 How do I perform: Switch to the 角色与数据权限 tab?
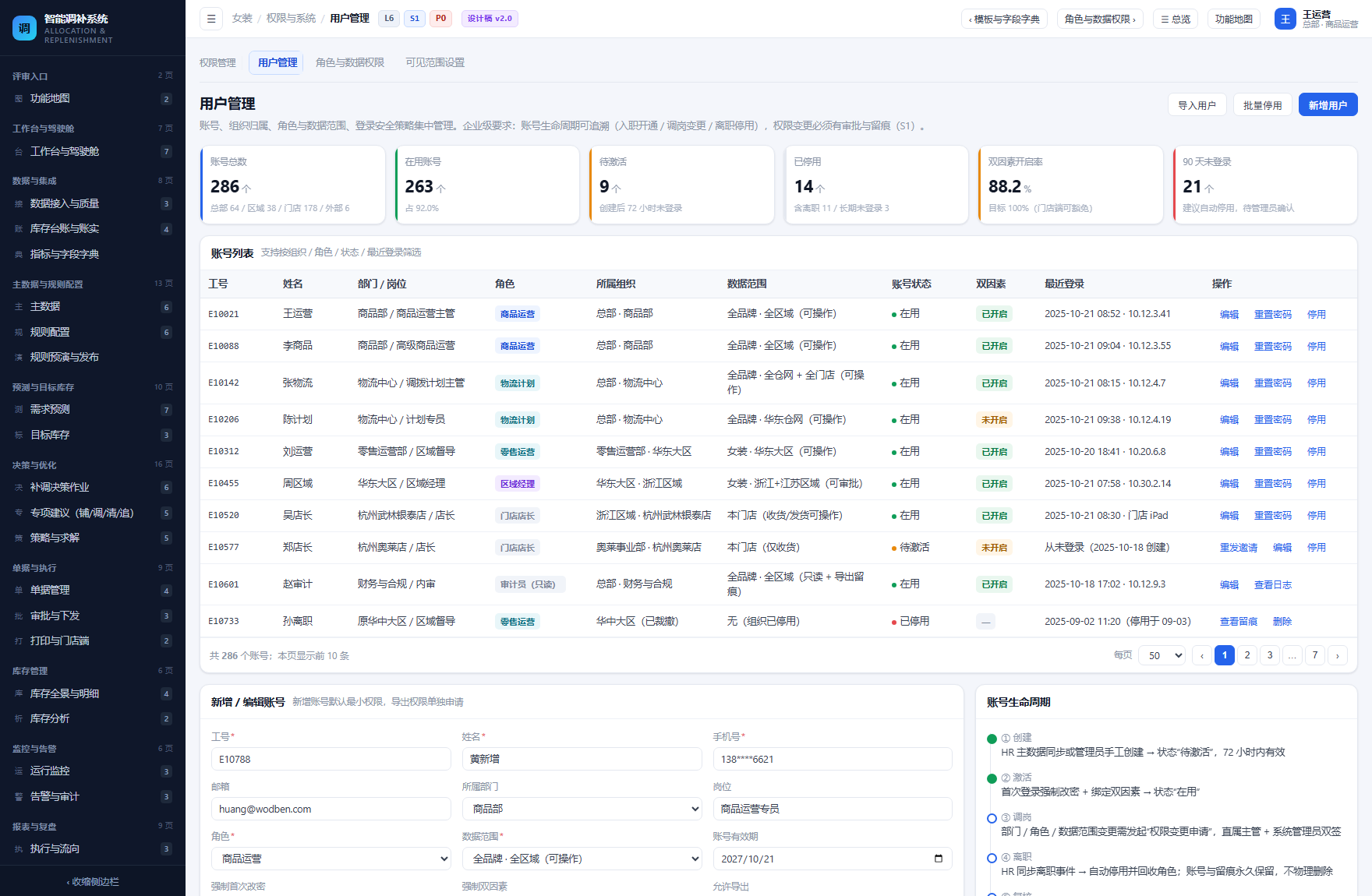pyautogui.click(x=350, y=62)
